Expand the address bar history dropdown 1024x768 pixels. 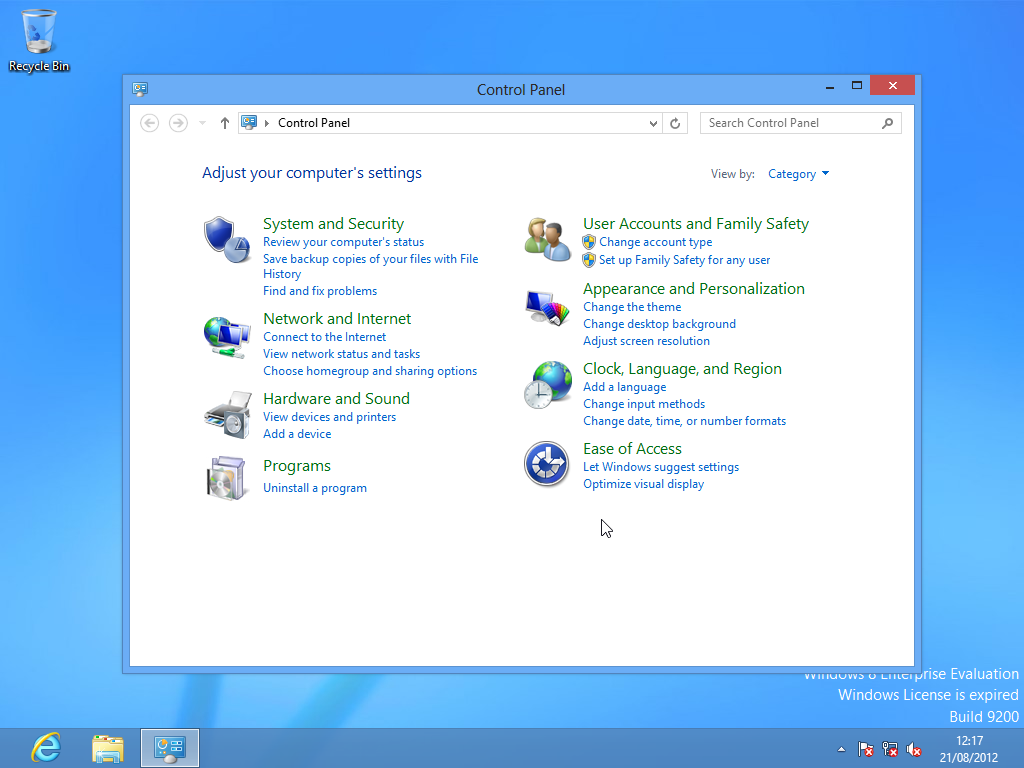point(652,123)
